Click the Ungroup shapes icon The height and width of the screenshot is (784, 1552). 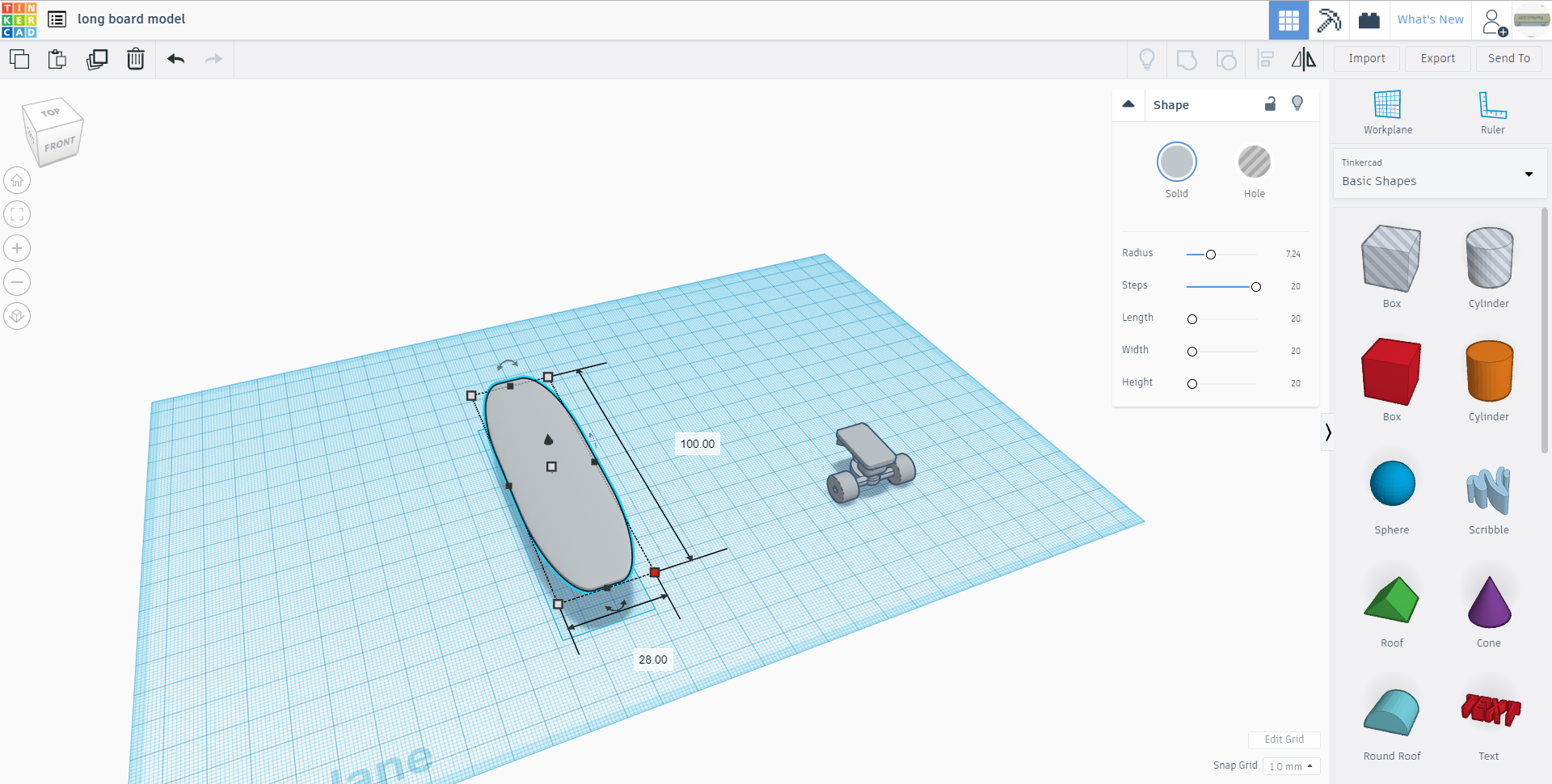[1226, 59]
